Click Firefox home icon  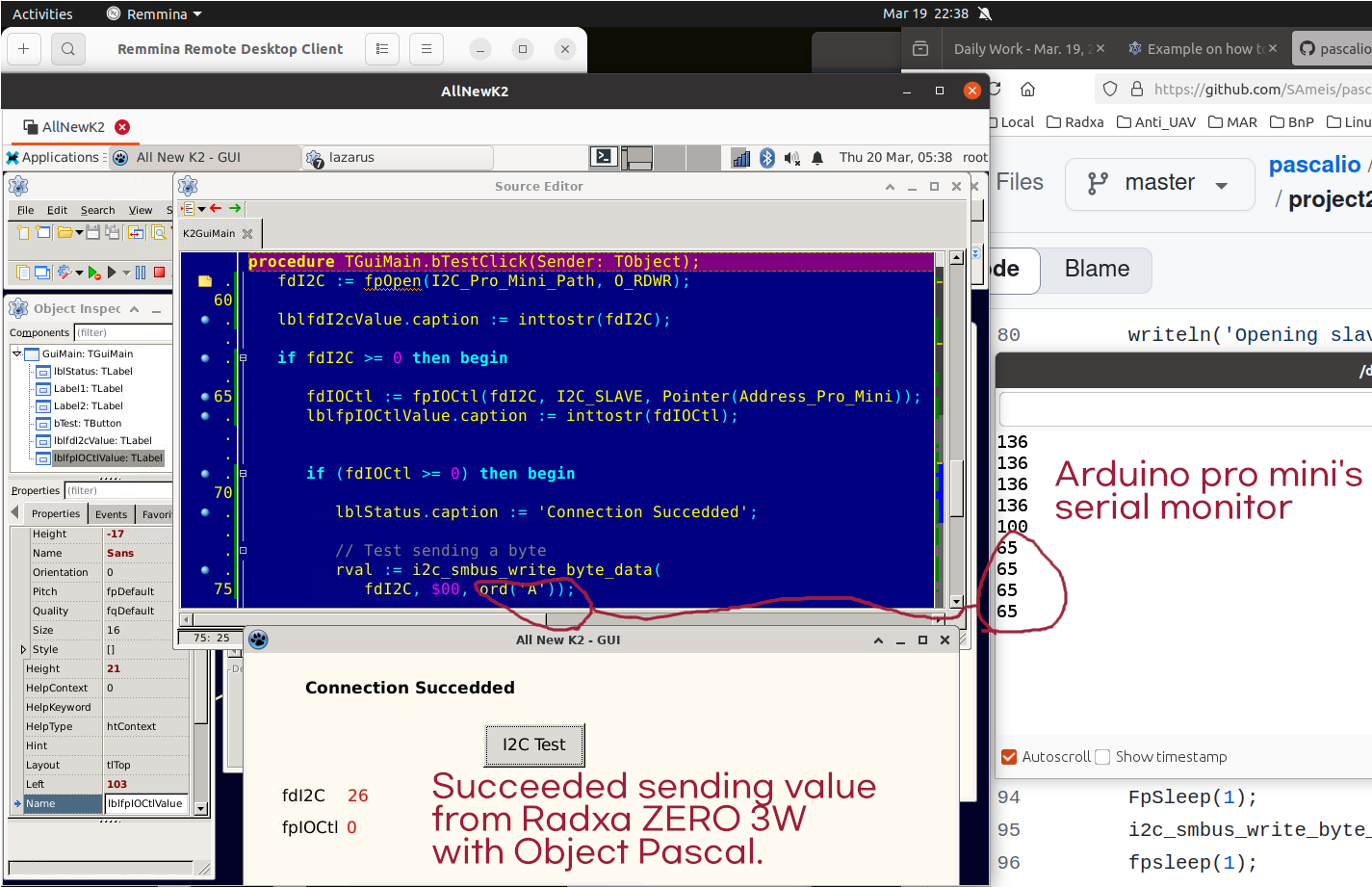pyautogui.click(x=1028, y=89)
